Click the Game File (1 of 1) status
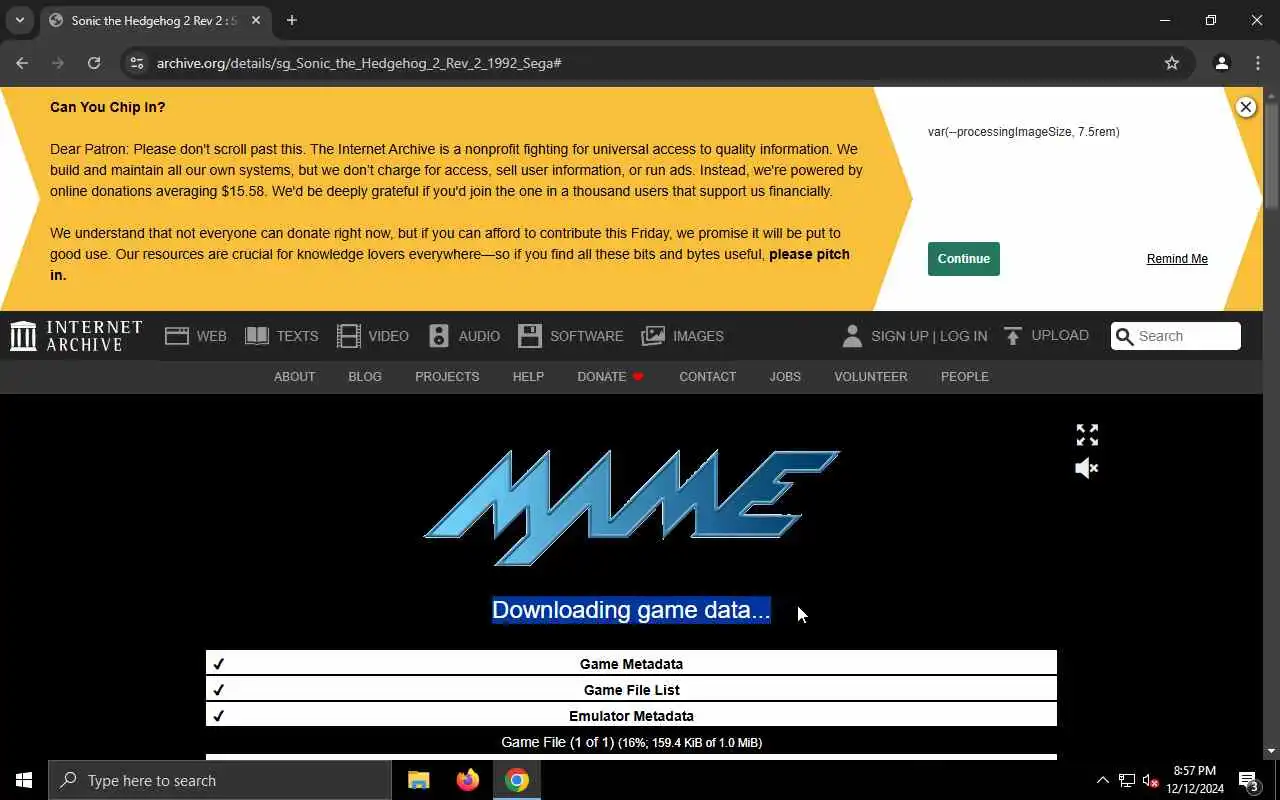 pyautogui.click(x=631, y=742)
